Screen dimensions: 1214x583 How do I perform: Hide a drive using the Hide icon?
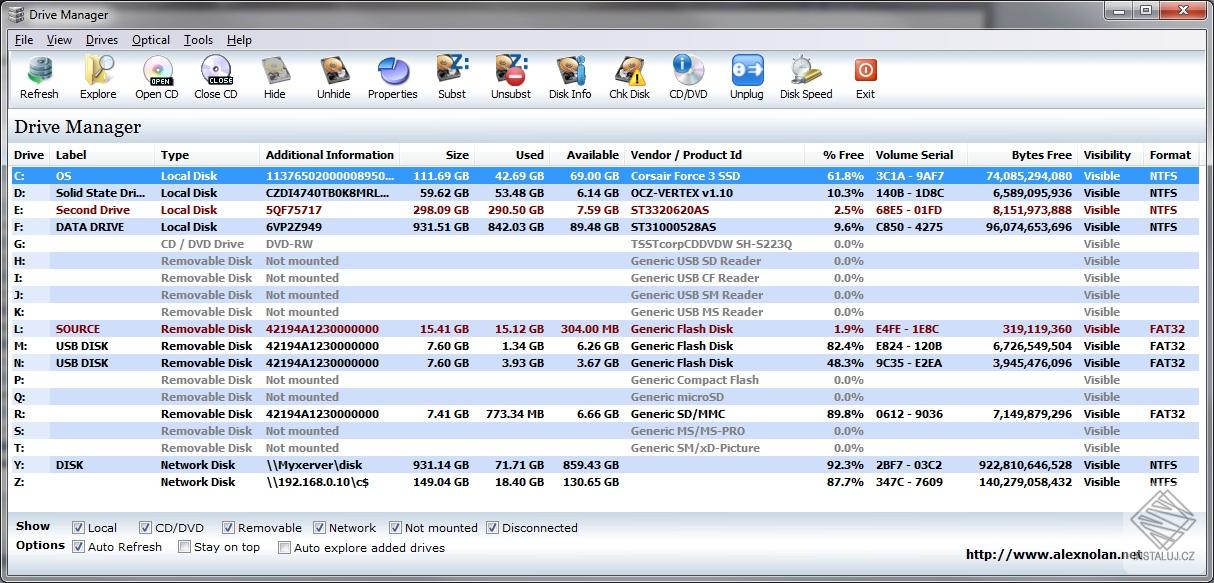pyautogui.click(x=274, y=76)
